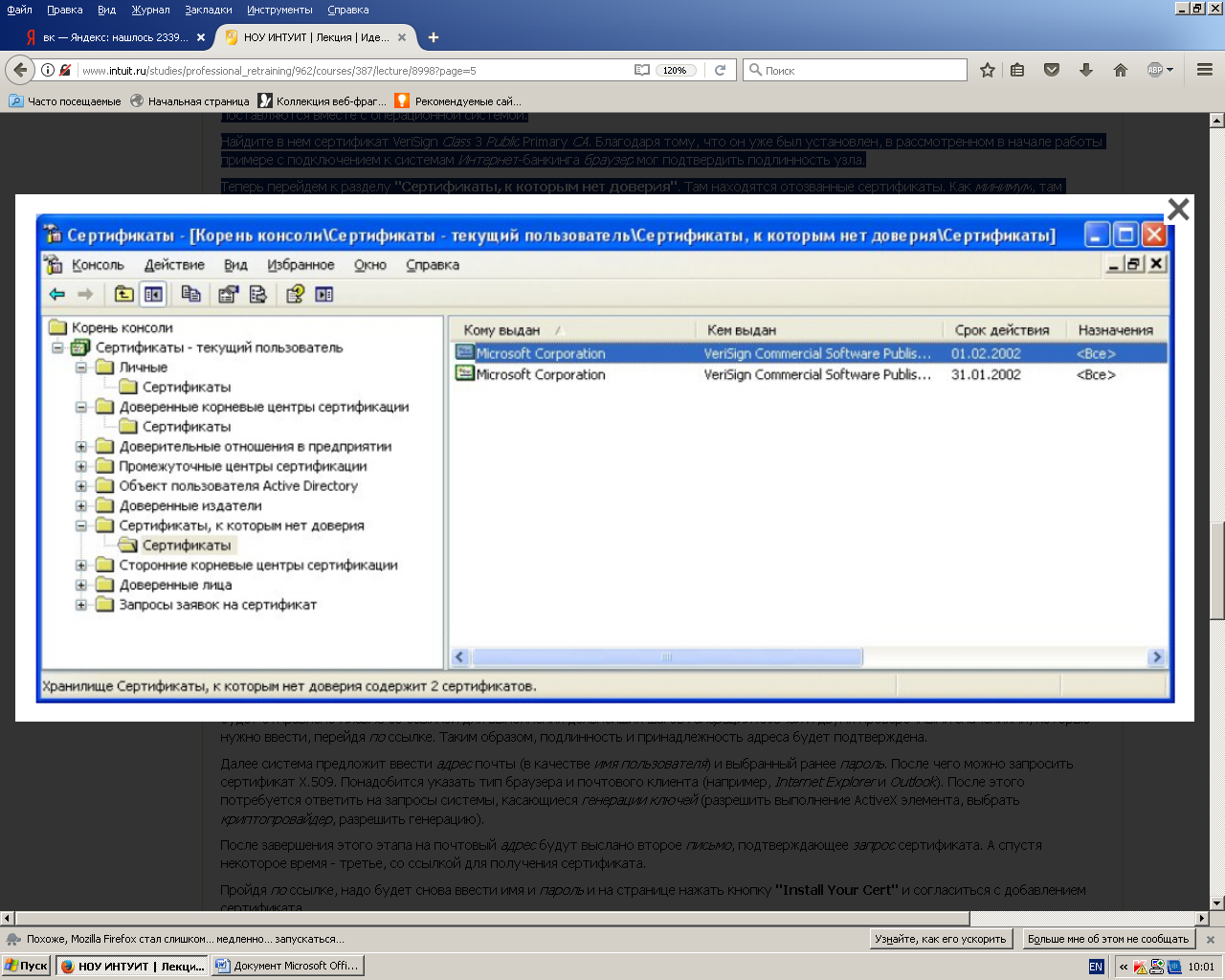Expand the Доверенные лица node
Screen dimensions: 1225x980
(81, 585)
